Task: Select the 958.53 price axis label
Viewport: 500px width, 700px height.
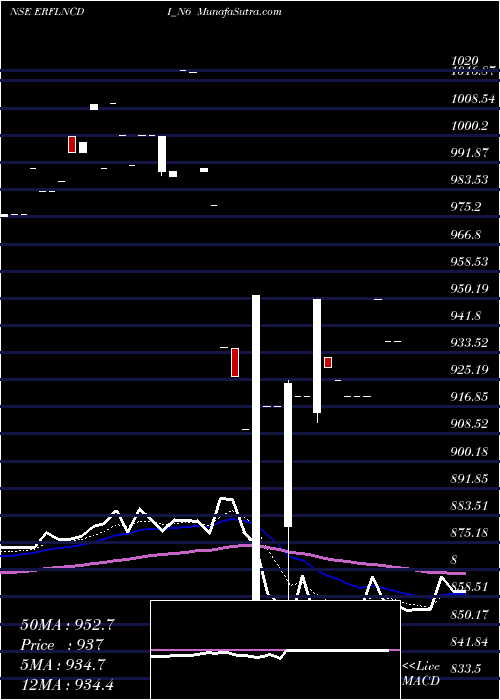Action: (469, 262)
